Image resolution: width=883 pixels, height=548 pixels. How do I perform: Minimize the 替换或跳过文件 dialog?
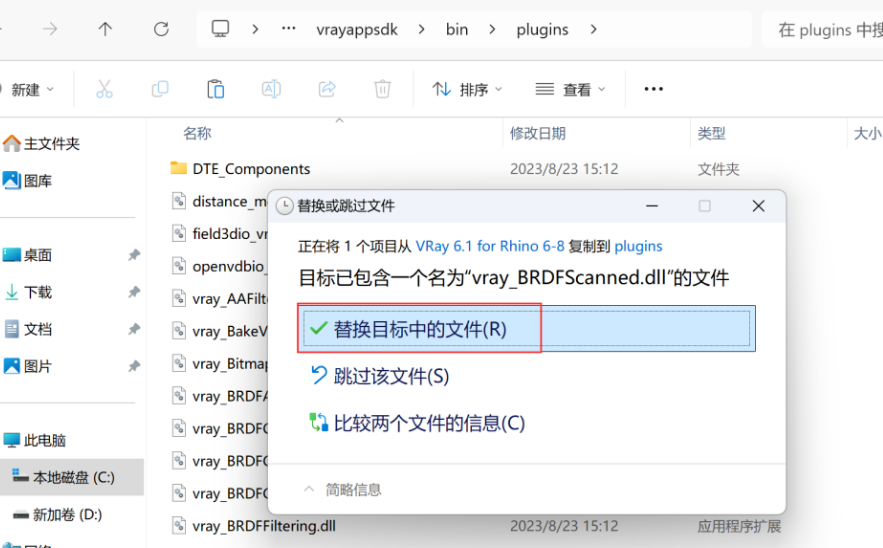(x=652, y=206)
